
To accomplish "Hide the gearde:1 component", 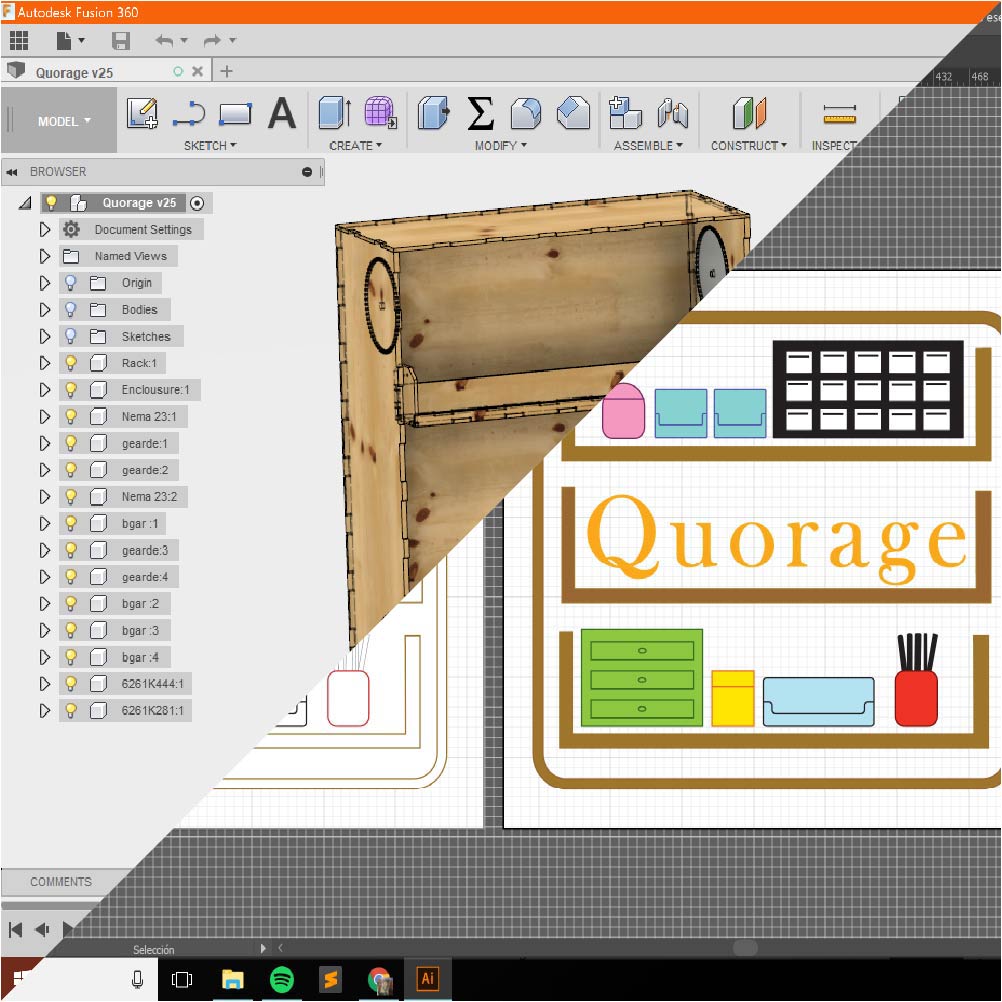I will click(x=71, y=443).
